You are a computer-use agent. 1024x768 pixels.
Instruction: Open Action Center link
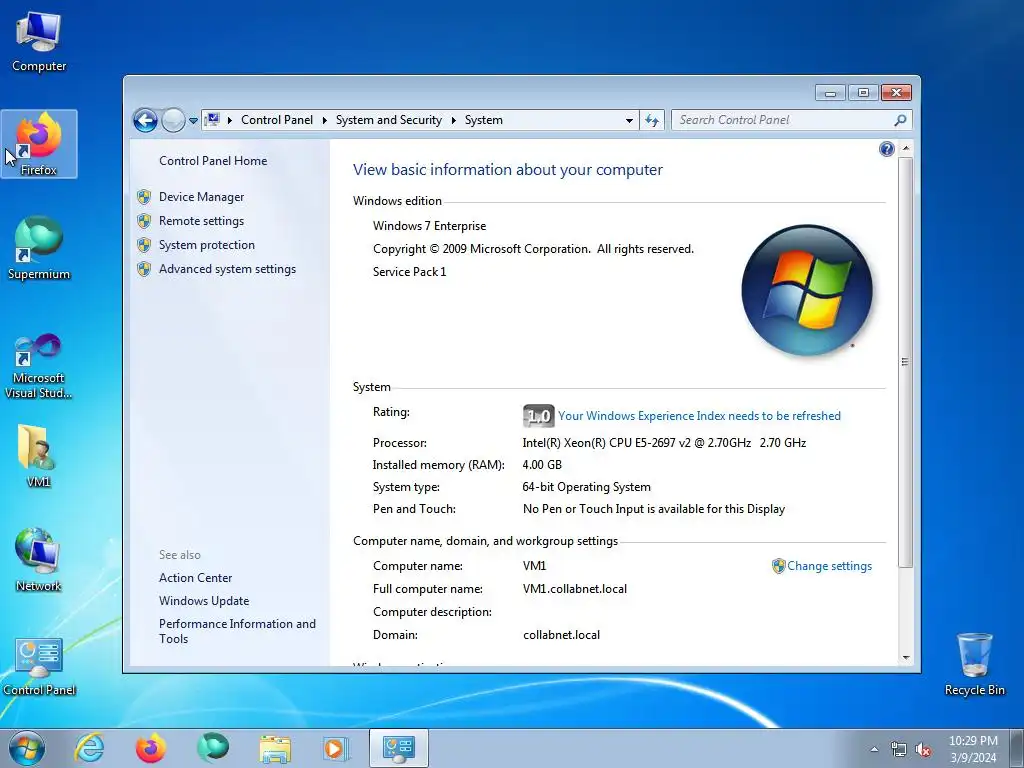195,578
